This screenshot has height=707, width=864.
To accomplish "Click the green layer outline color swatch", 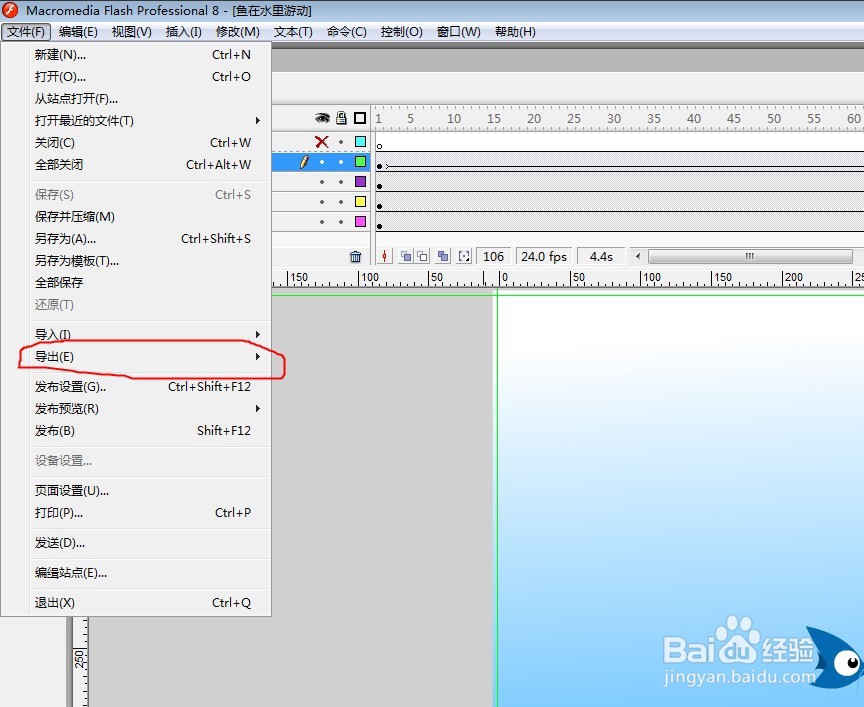I will pos(360,161).
